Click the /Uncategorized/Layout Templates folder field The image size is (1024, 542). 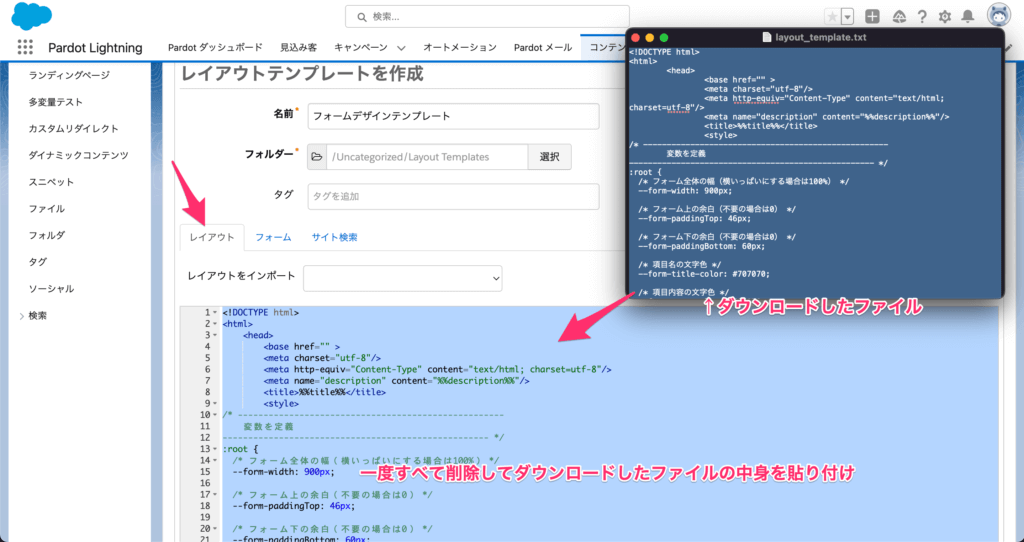[427, 157]
